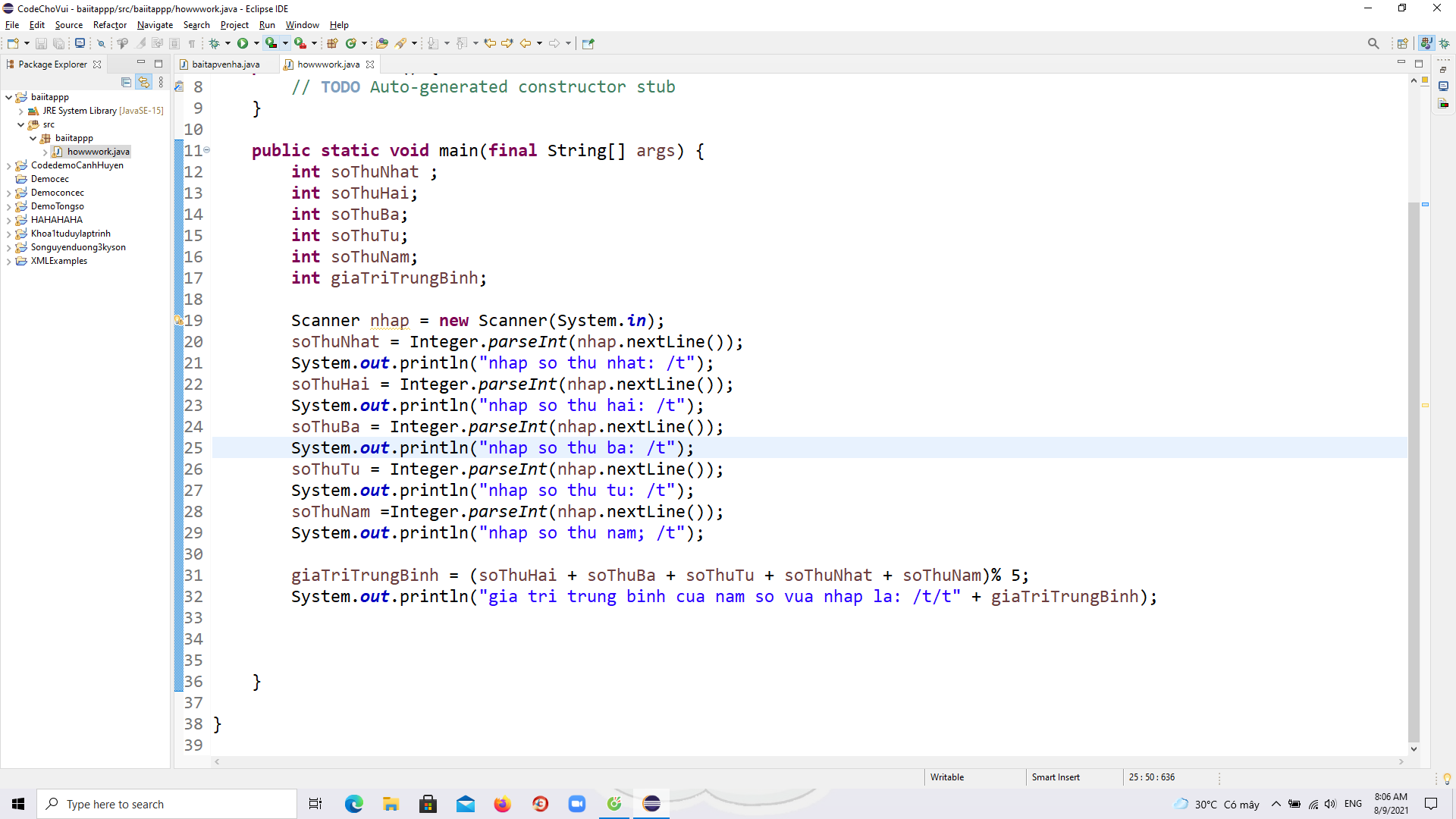The height and width of the screenshot is (819, 1456).
Task: Open the Debug dropdown arrow
Action: 227,43
